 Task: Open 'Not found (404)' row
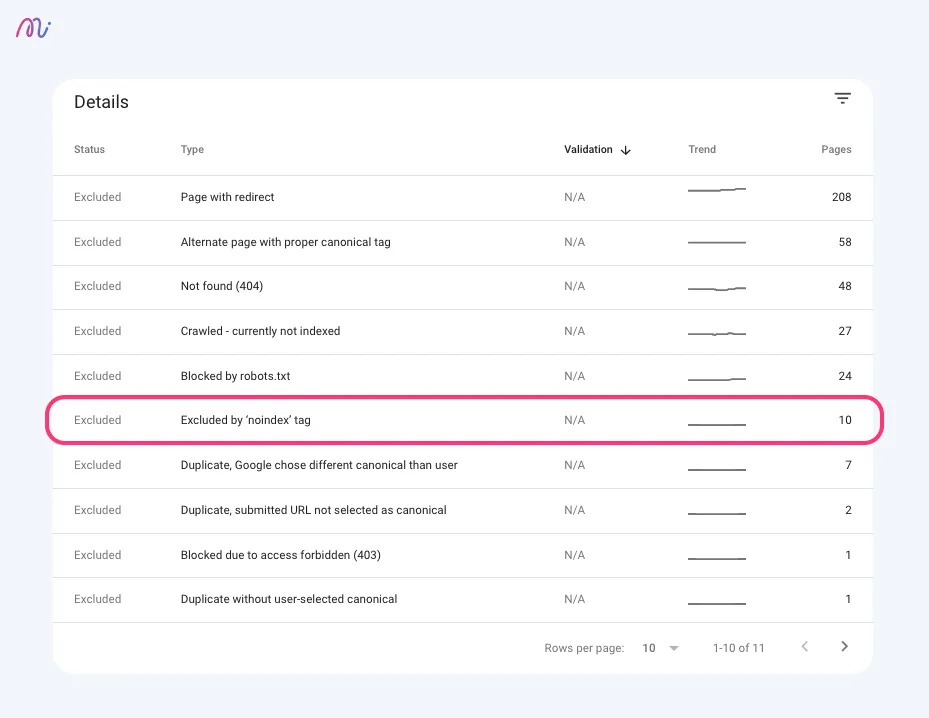tap(463, 287)
